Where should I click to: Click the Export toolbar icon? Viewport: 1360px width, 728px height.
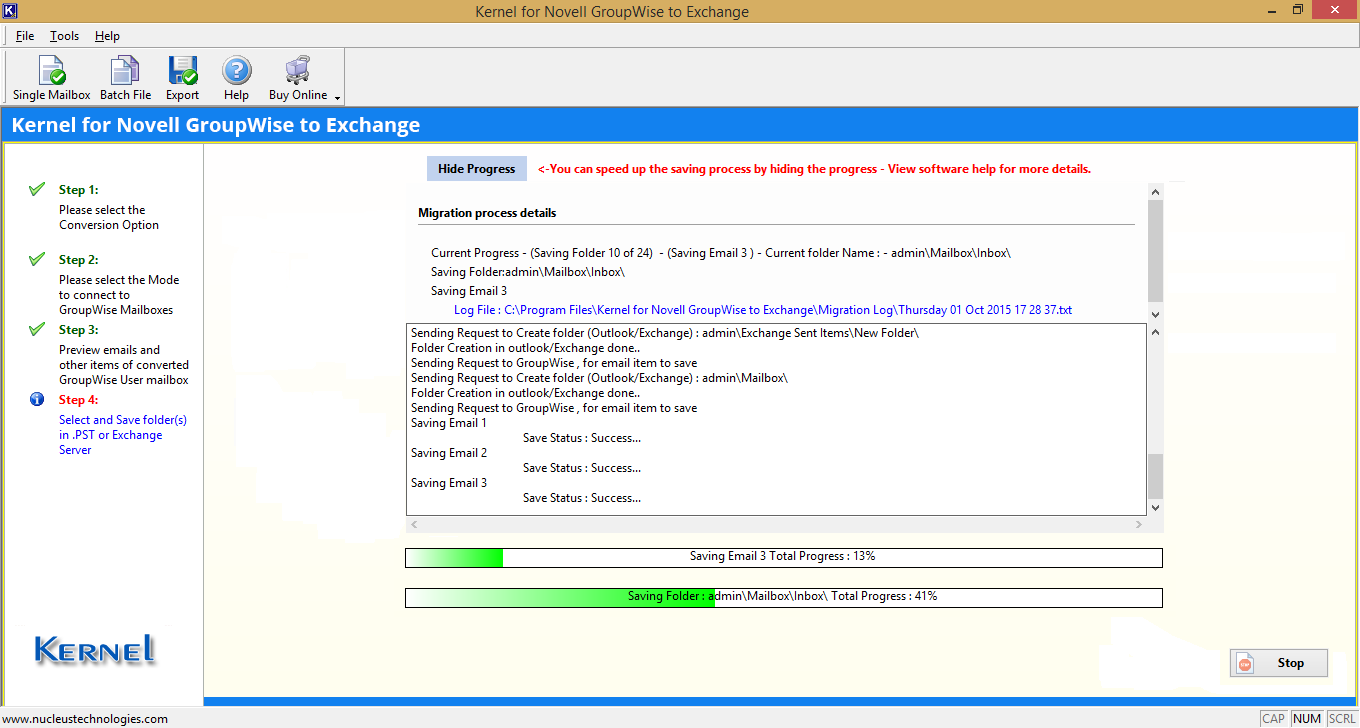182,78
